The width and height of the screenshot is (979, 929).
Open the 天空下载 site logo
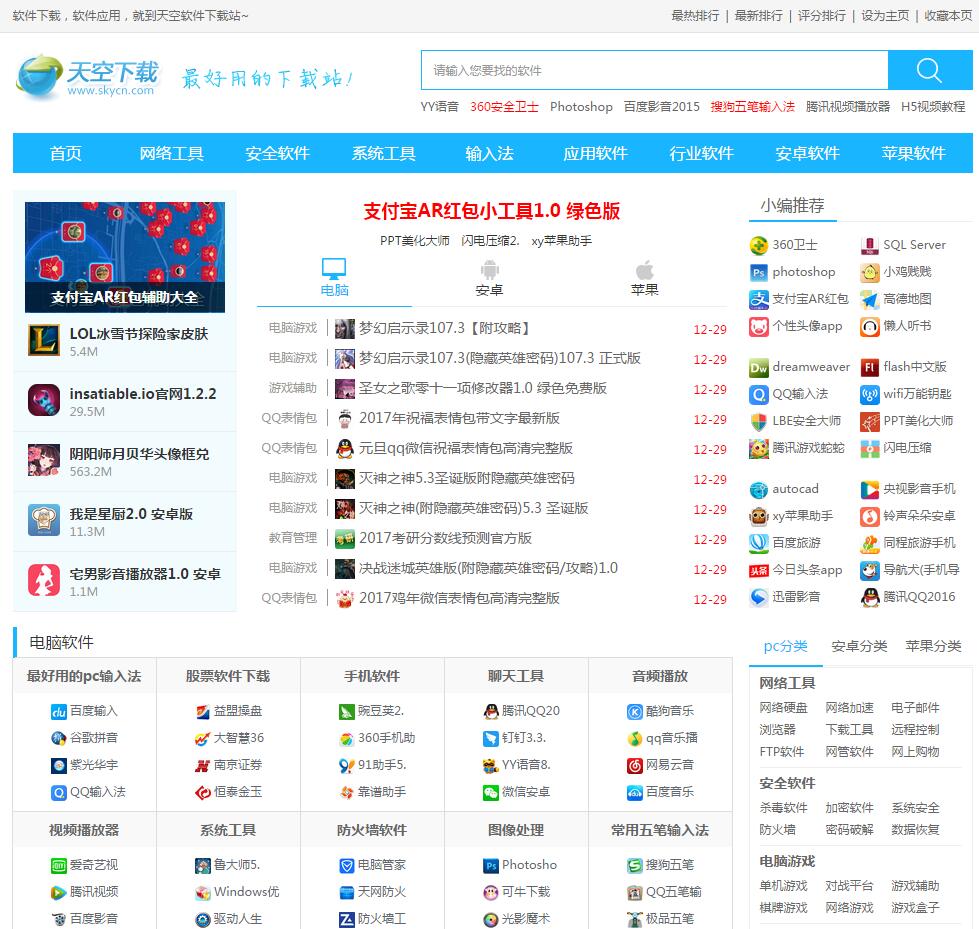(x=88, y=77)
